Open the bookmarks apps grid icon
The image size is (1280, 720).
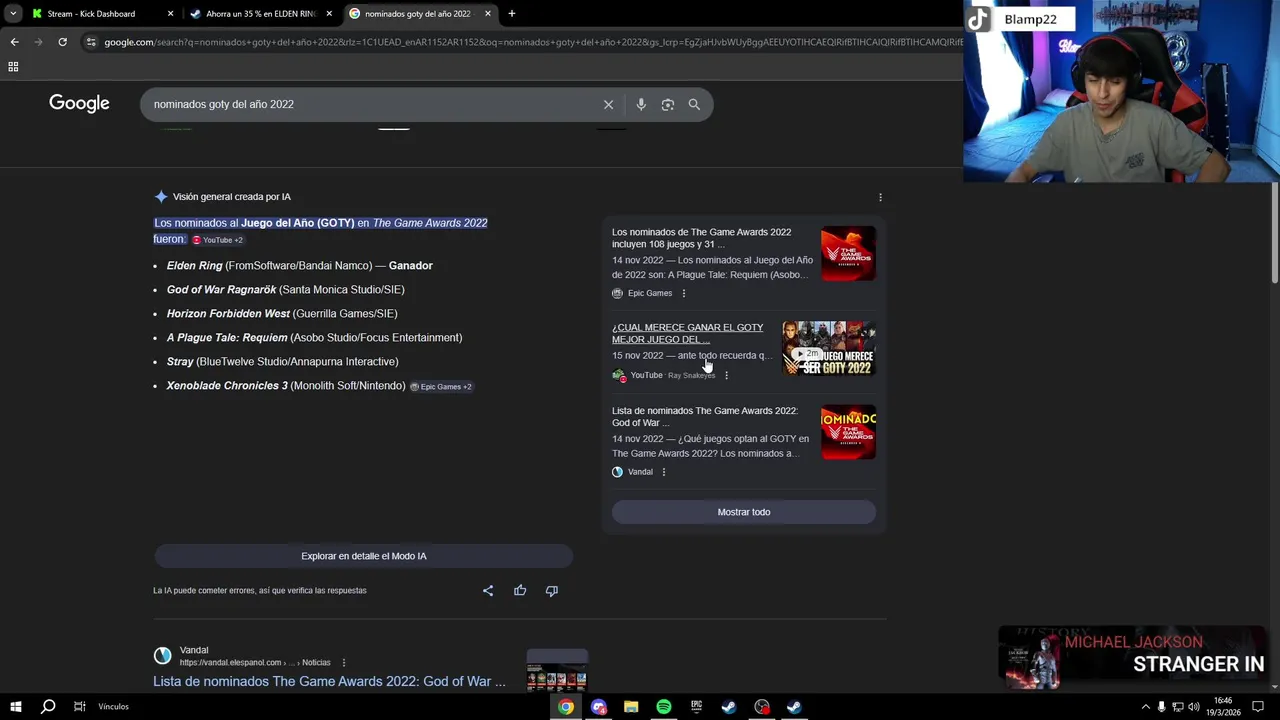pyautogui.click(x=13, y=67)
